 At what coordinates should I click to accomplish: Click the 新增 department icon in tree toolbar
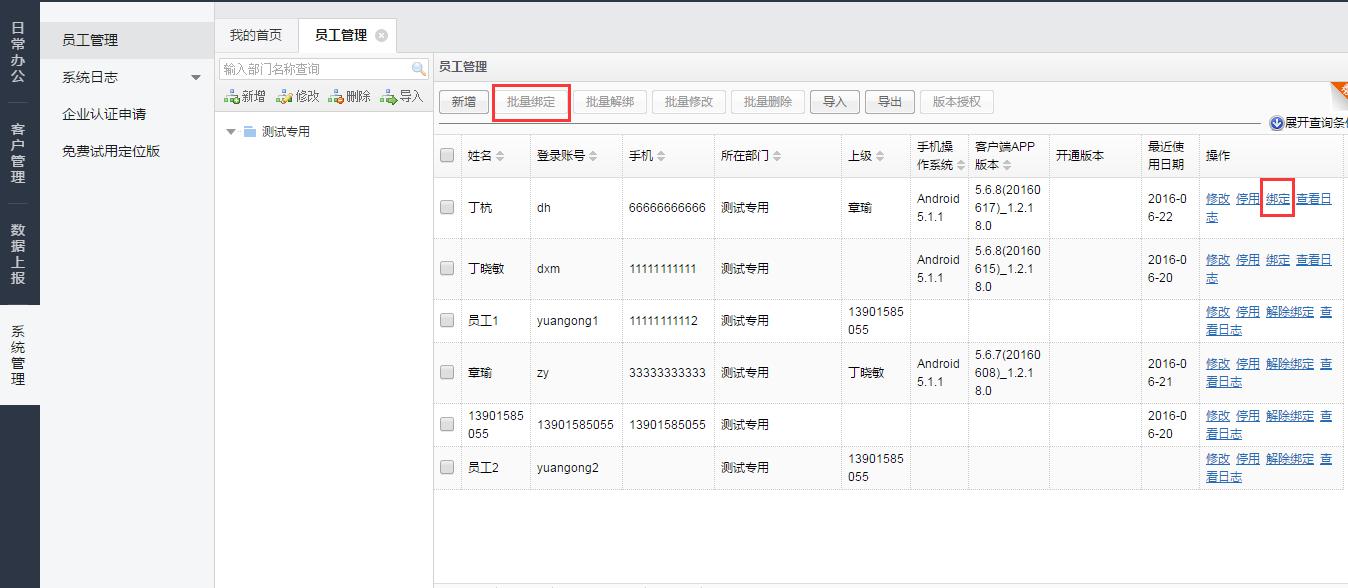coord(231,97)
